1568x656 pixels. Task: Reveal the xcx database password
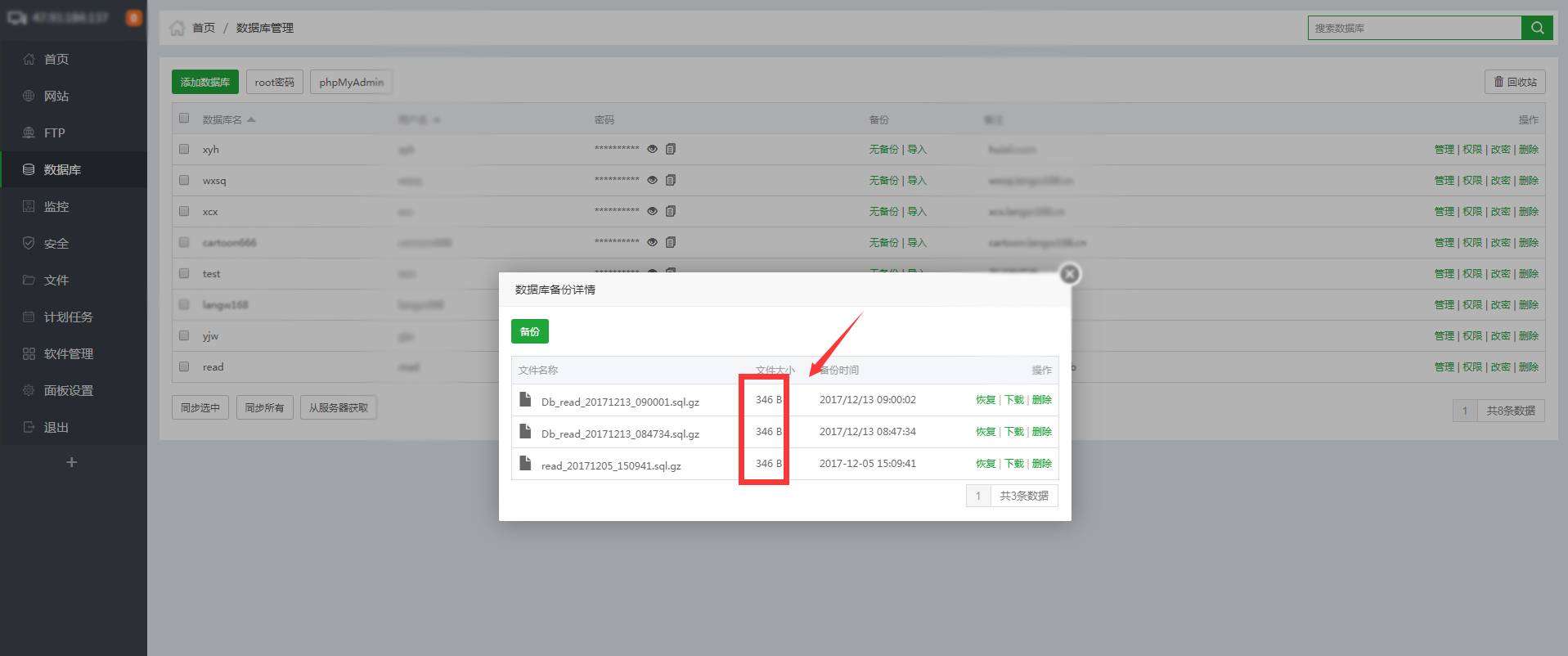coord(652,212)
